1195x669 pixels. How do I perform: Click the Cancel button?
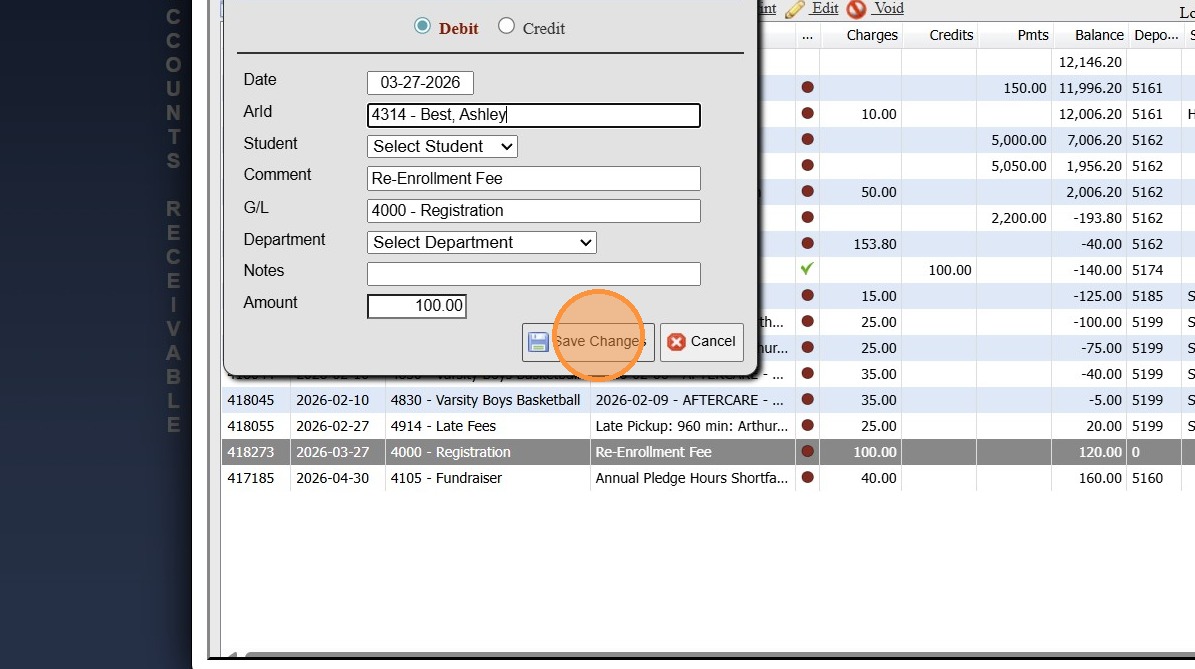point(701,342)
